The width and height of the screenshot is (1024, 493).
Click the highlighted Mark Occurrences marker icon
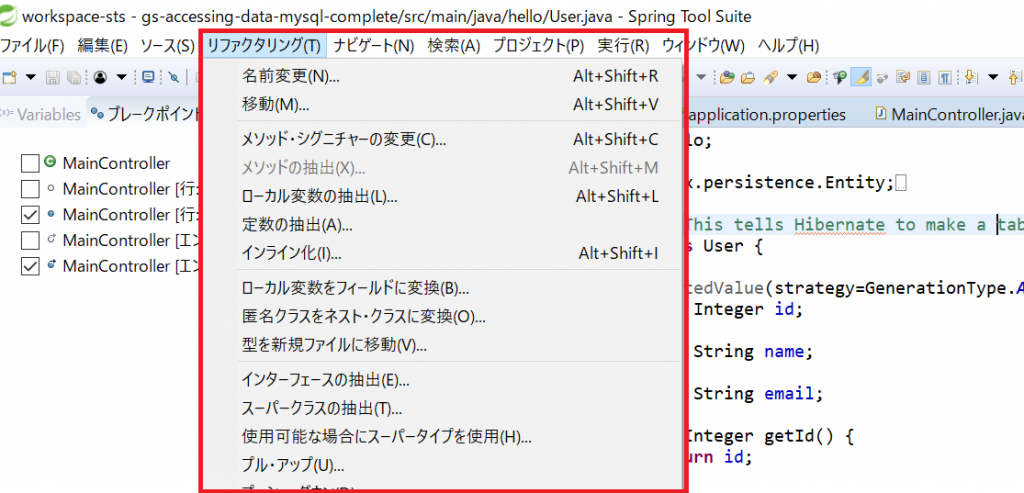tap(863, 77)
